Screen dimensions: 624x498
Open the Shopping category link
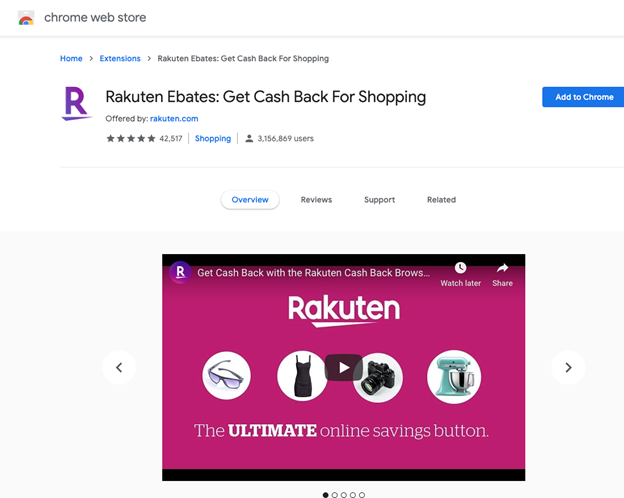pos(213,139)
